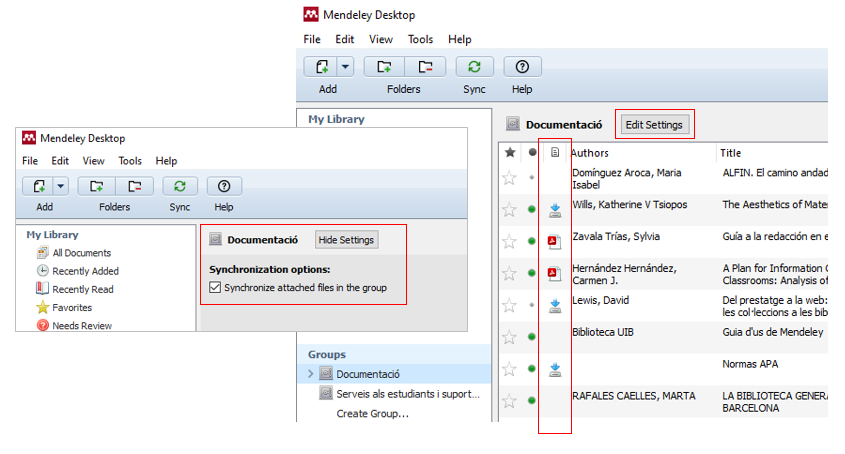This screenshot has height=454, width=845.
Task: Click Add document icon in front window
Action: [39, 186]
